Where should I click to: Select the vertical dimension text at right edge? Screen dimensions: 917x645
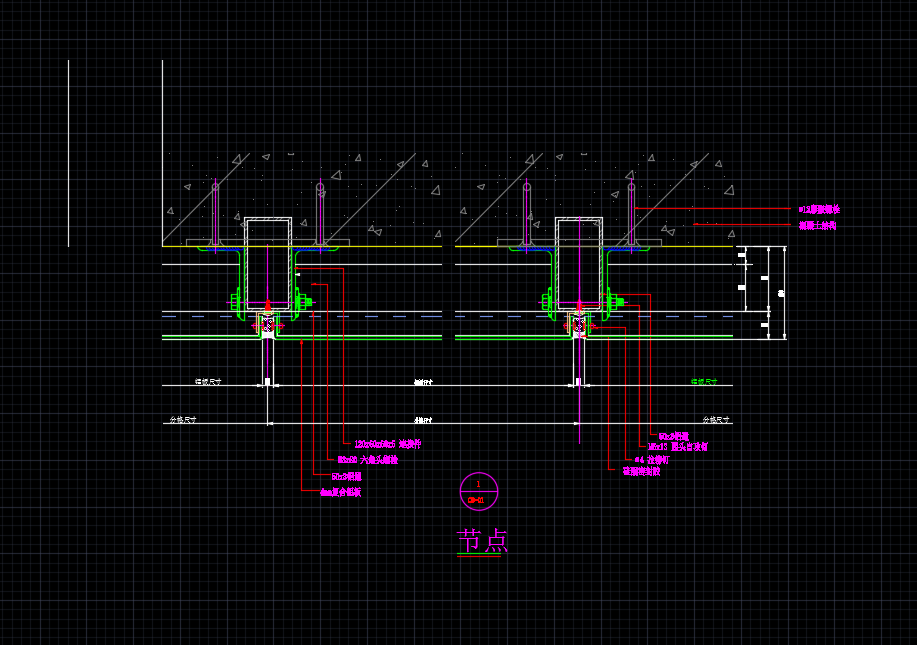(781, 293)
